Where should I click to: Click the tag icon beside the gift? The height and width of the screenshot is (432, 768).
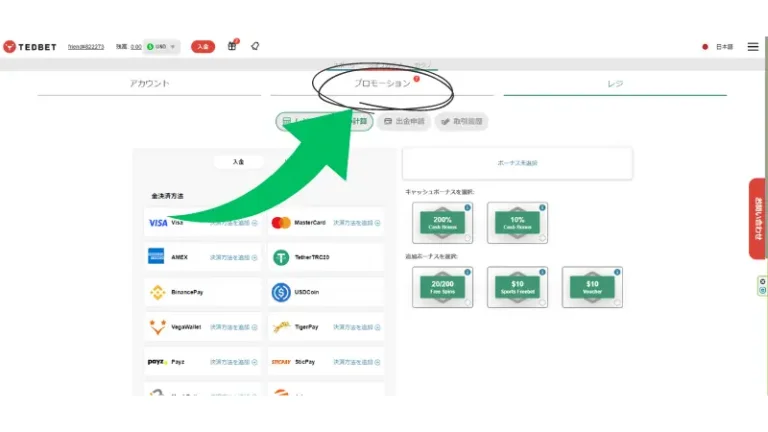255,46
